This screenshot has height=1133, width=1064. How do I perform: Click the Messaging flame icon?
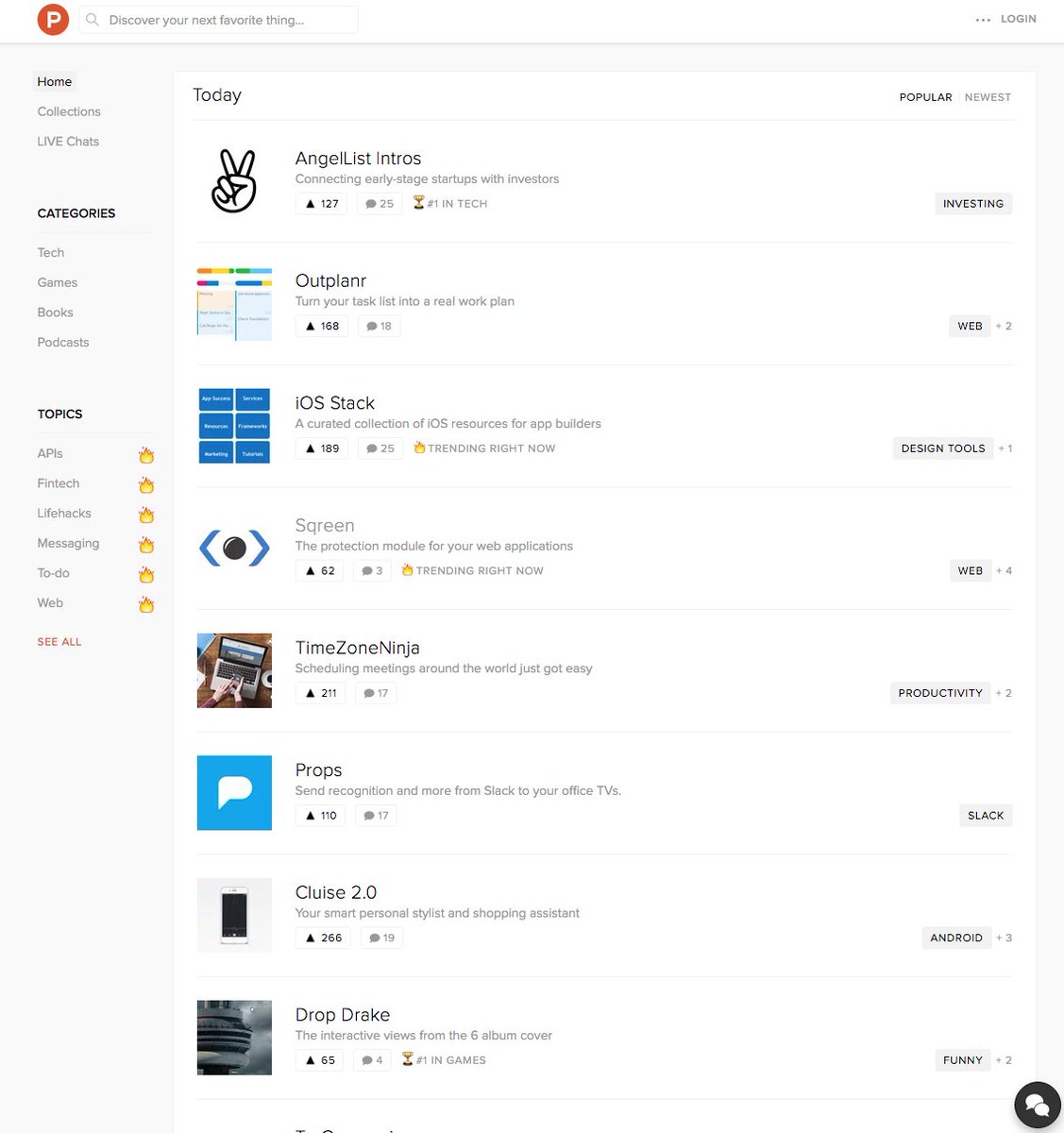tap(146, 544)
